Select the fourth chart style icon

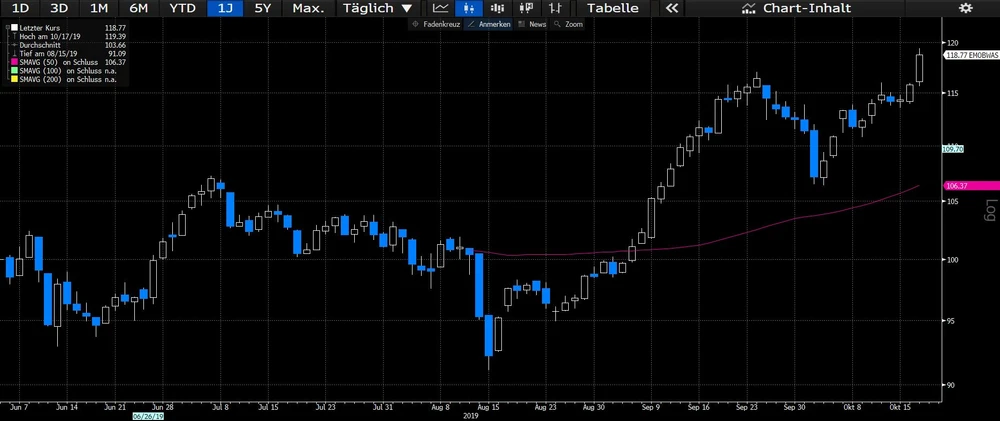[x=521, y=8]
